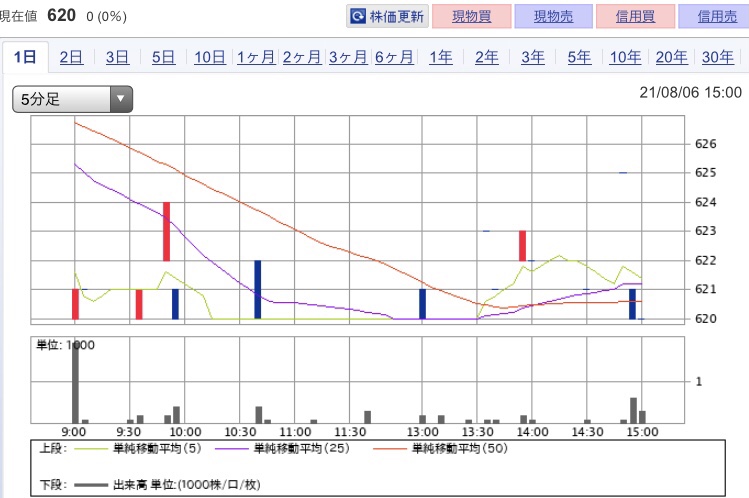Viewport: 749px width, 498px height.
Task: Click the red candlestick before 14:00
Action: (x=523, y=246)
